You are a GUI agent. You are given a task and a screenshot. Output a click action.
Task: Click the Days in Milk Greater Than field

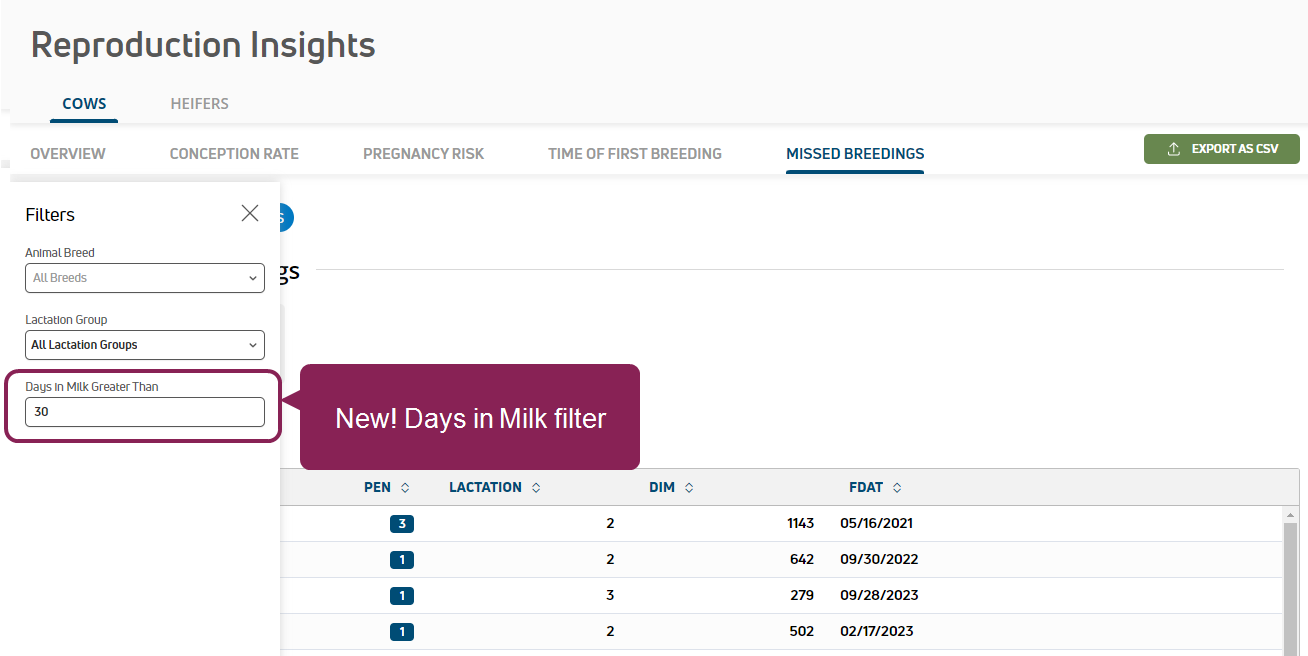145,412
